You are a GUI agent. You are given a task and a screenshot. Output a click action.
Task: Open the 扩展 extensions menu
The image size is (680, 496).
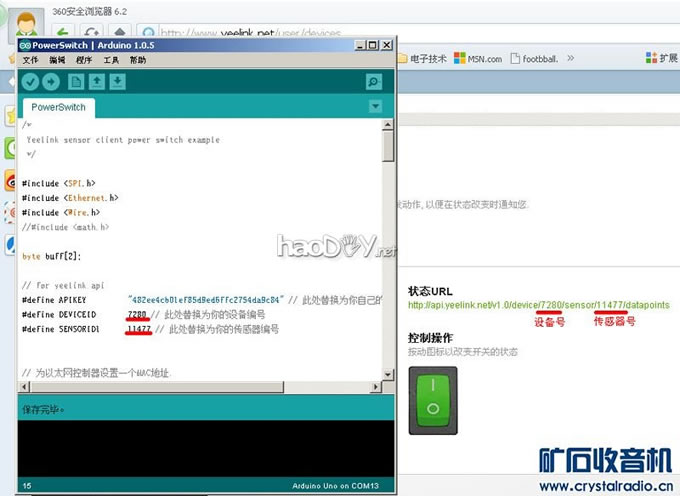[660, 59]
